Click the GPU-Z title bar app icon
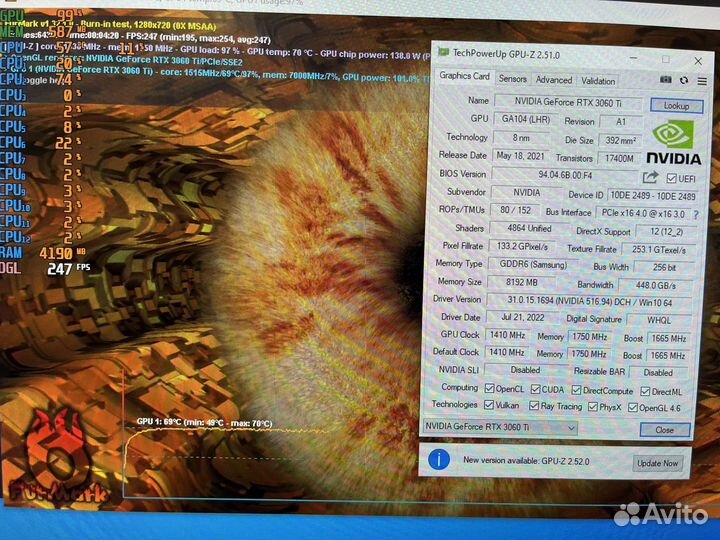Image resolution: width=720 pixels, height=540 pixels. (442, 53)
